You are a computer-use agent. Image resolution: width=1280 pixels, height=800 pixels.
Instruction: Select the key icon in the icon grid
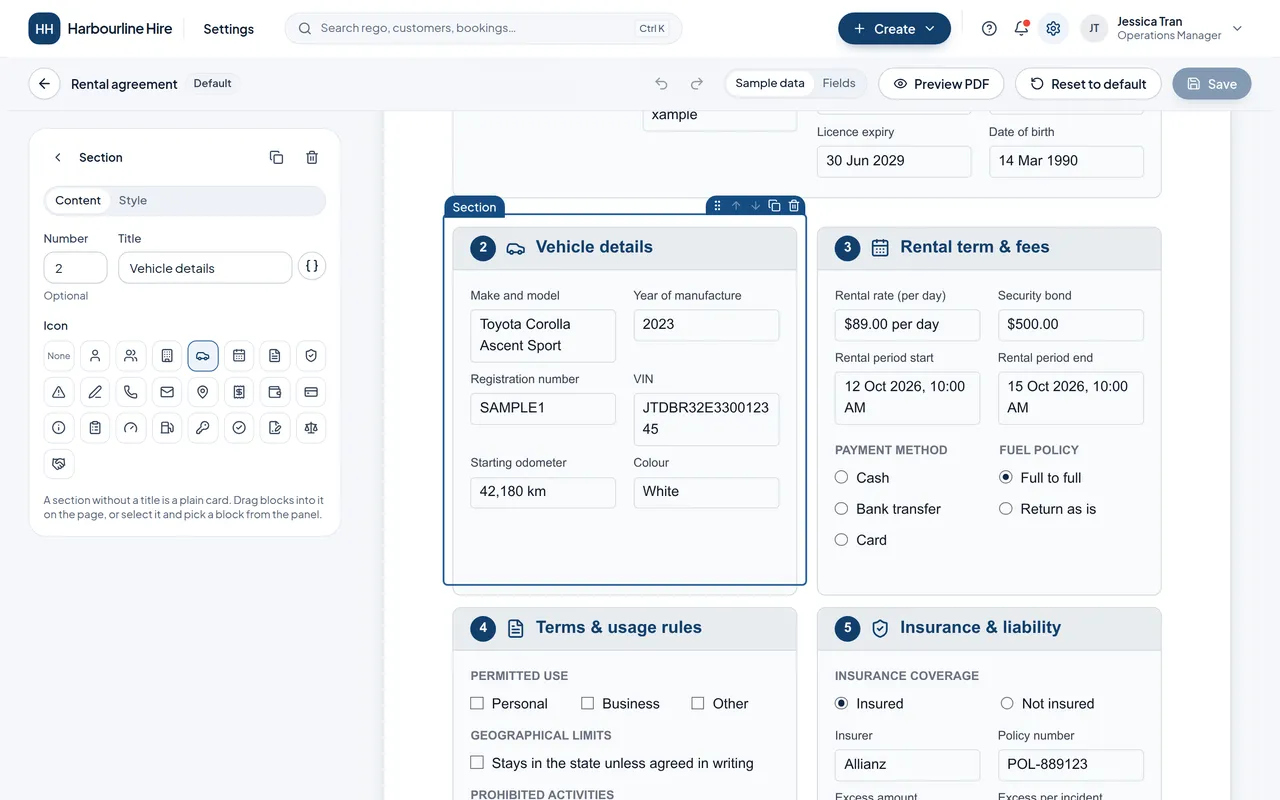pyautogui.click(x=203, y=428)
